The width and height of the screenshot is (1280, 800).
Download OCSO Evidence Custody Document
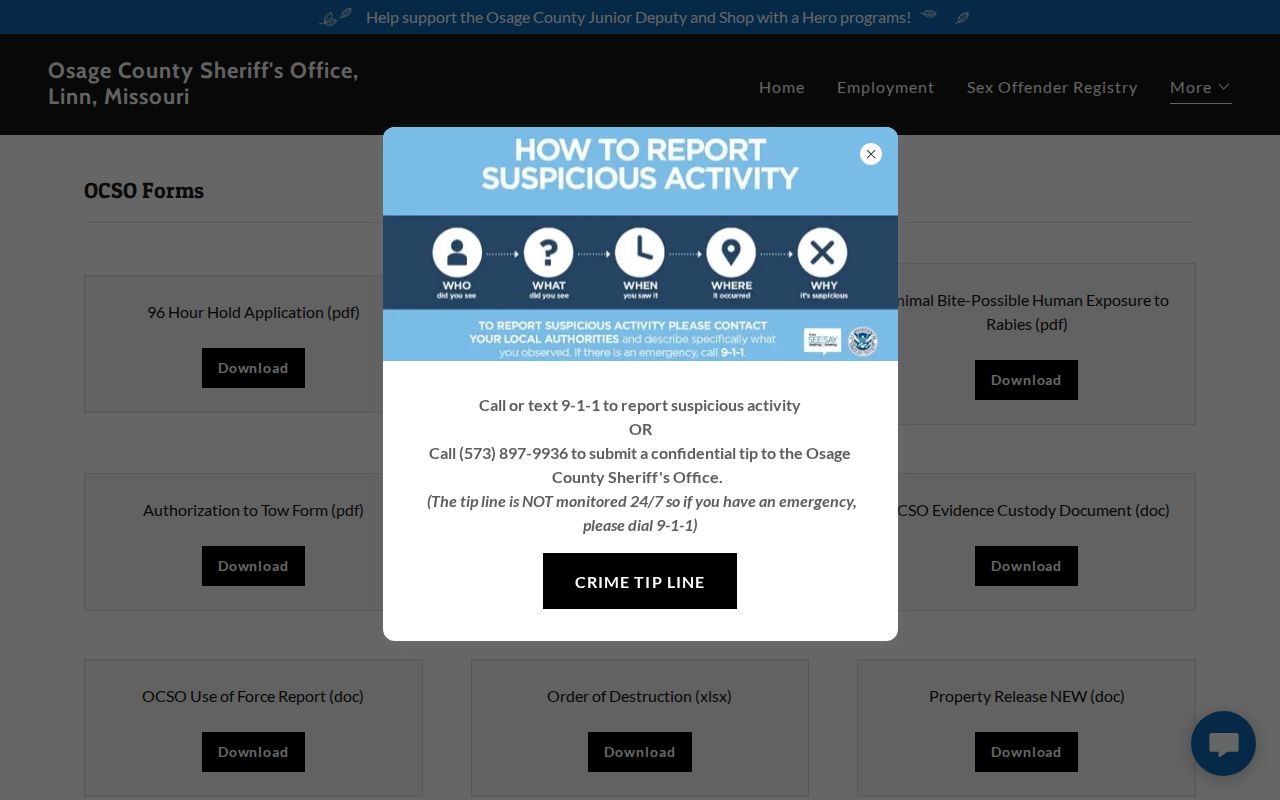pyautogui.click(x=1026, y=566)
